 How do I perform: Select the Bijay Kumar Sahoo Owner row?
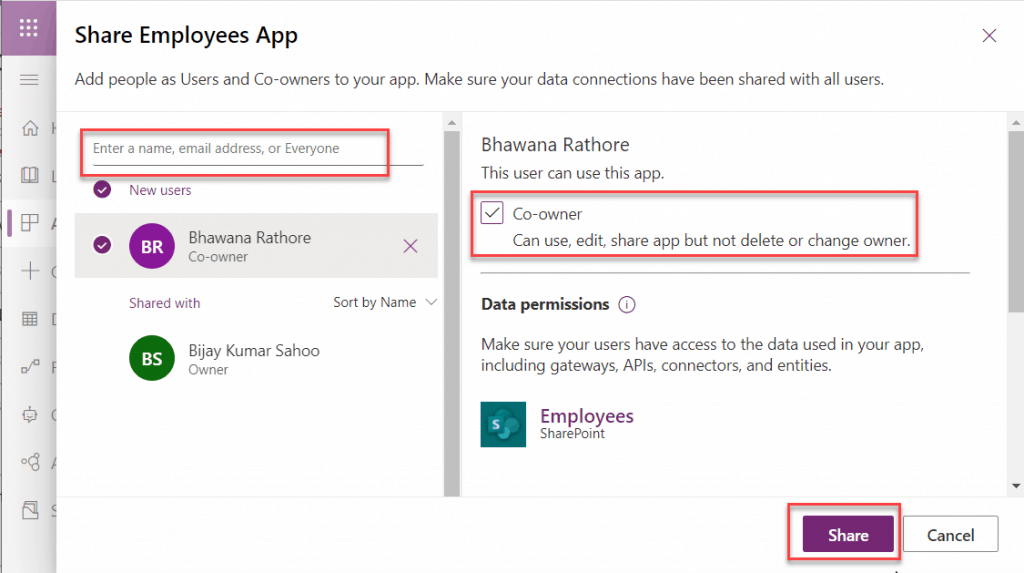click(256, 358)
